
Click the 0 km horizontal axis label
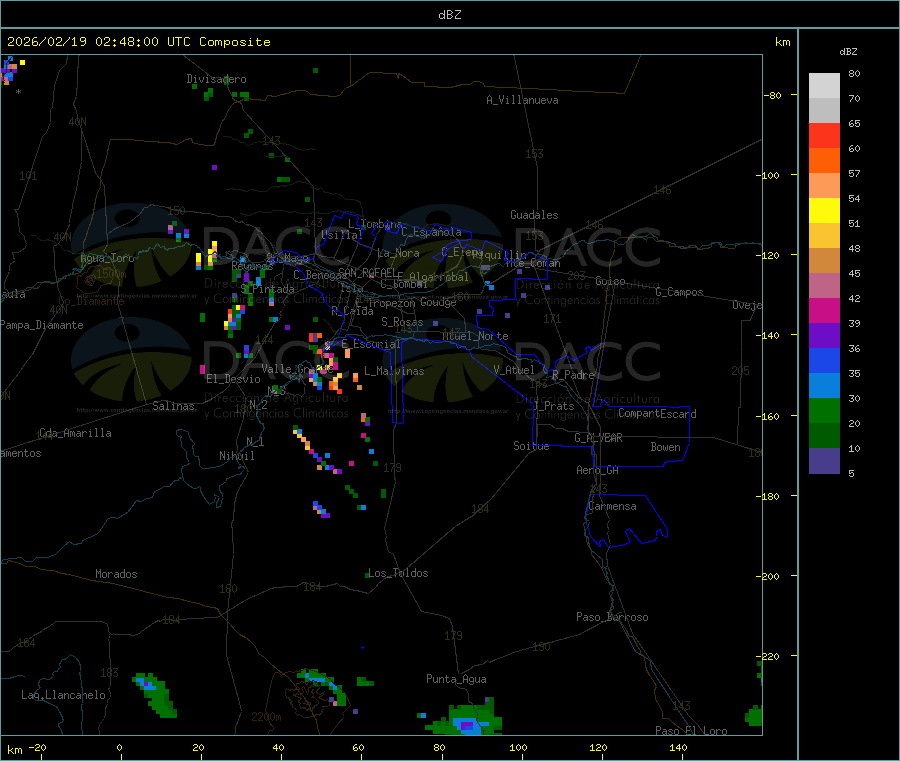click(119, 748)
